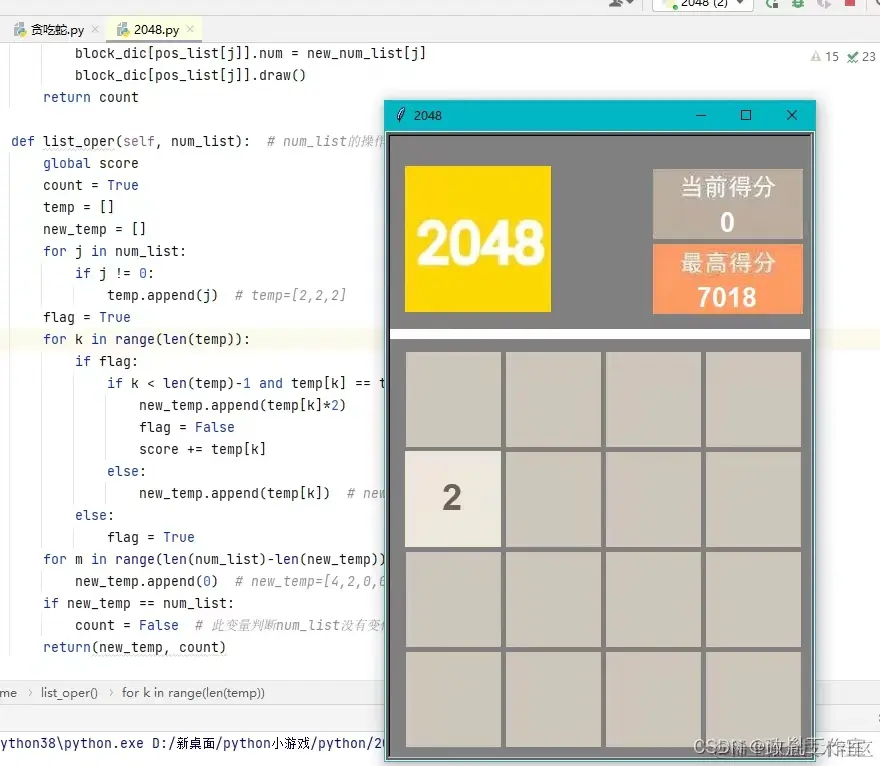Image resolution: width=880 pixels, height=766 pixels.
Task: Click the 'temp = []' code line
Action: pyautogui.click(x=79, y=207)
